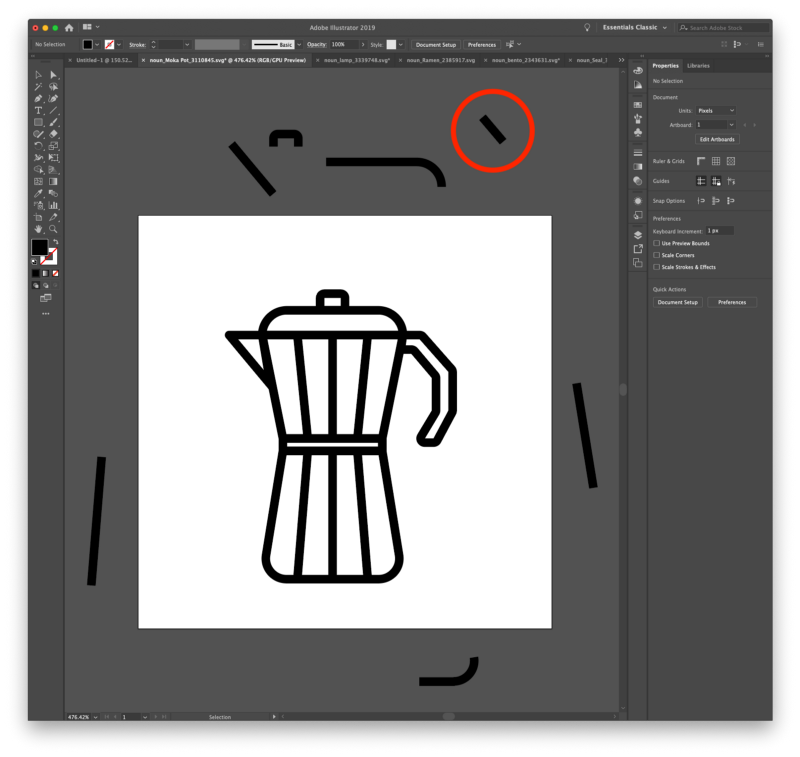The width and height of the screenshot is (800, 757).
Task: Switch to Untitled-1 document tab
Action: pos(104,60)
